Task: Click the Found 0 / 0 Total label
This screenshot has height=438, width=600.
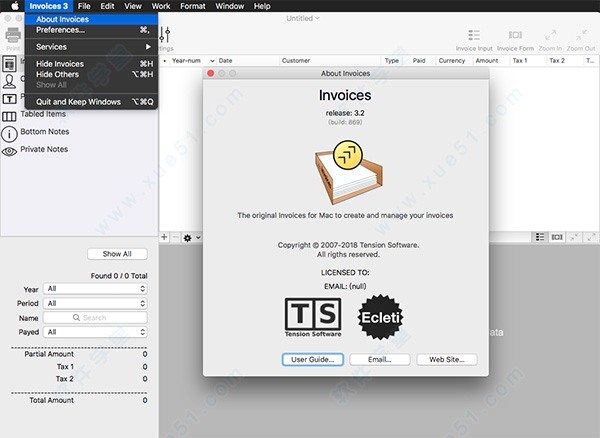Action: 119,276
